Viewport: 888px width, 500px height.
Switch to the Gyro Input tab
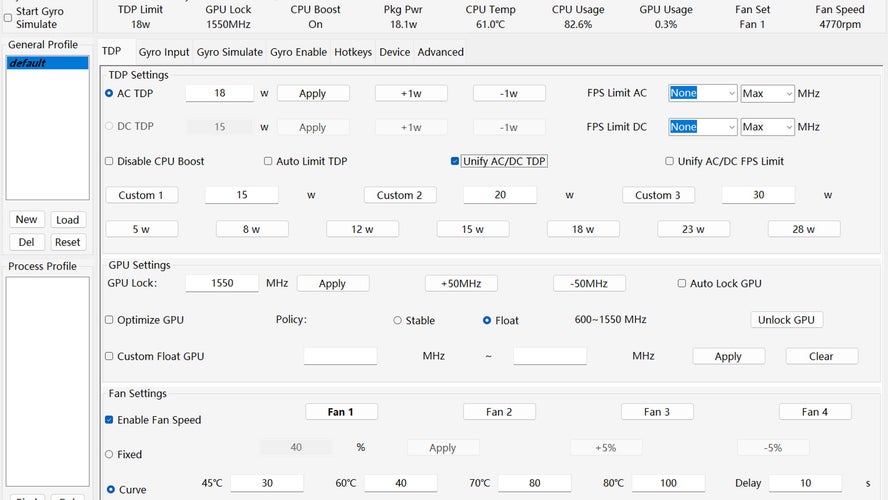pyautogui.click(x=164, y=52)
